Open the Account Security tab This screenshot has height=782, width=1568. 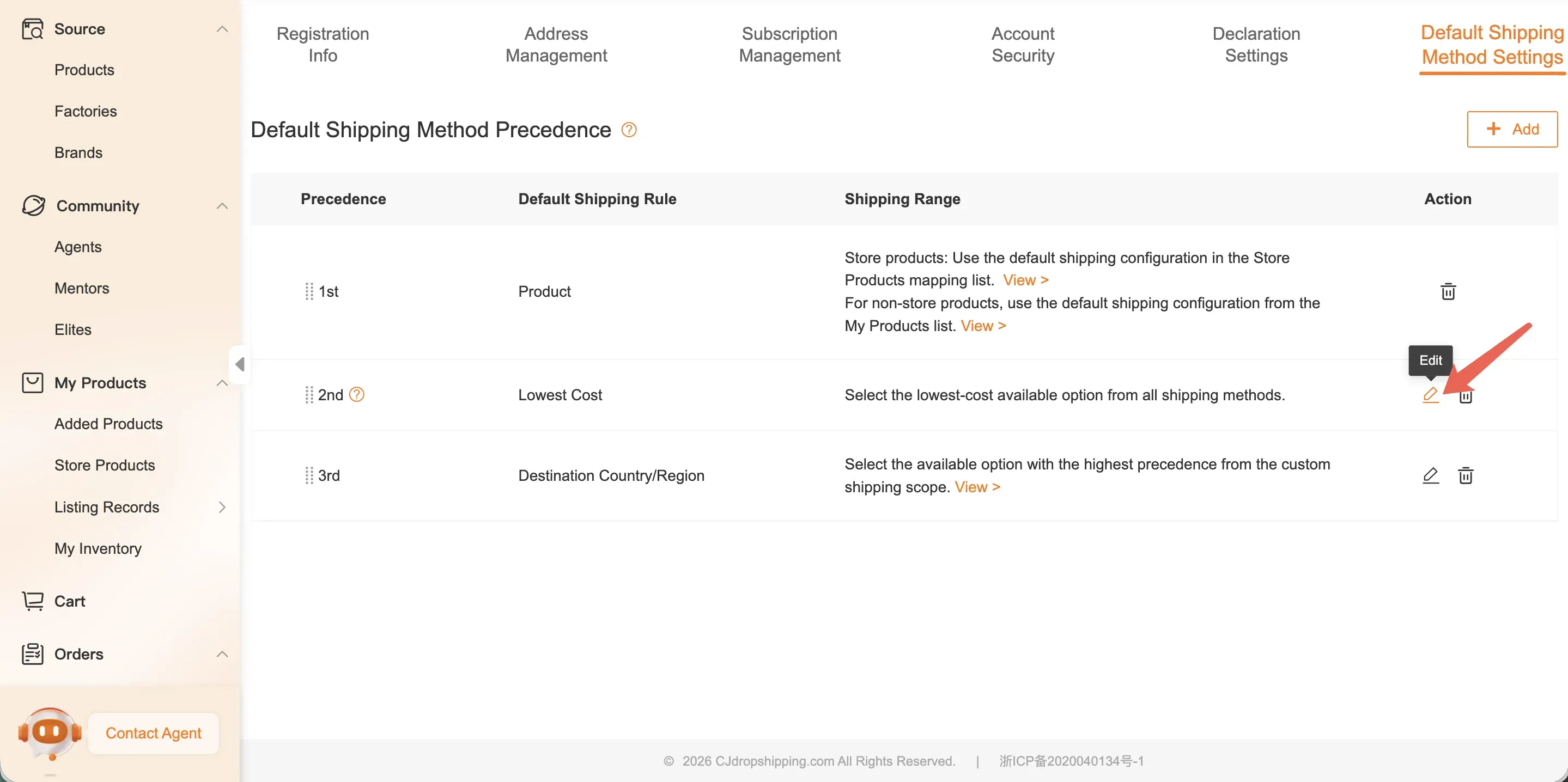tap(1023, 45)
